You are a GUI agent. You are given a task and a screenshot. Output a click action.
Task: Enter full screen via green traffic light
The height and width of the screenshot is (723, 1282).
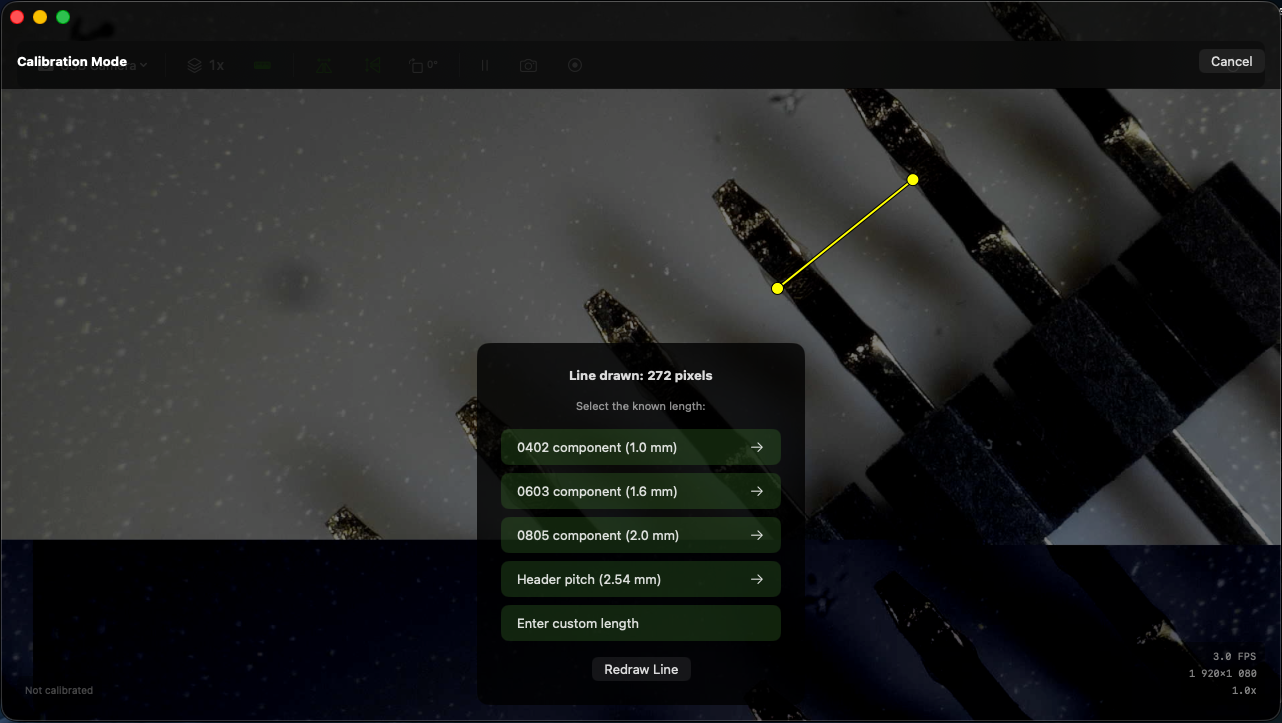[x=63, y=16]
